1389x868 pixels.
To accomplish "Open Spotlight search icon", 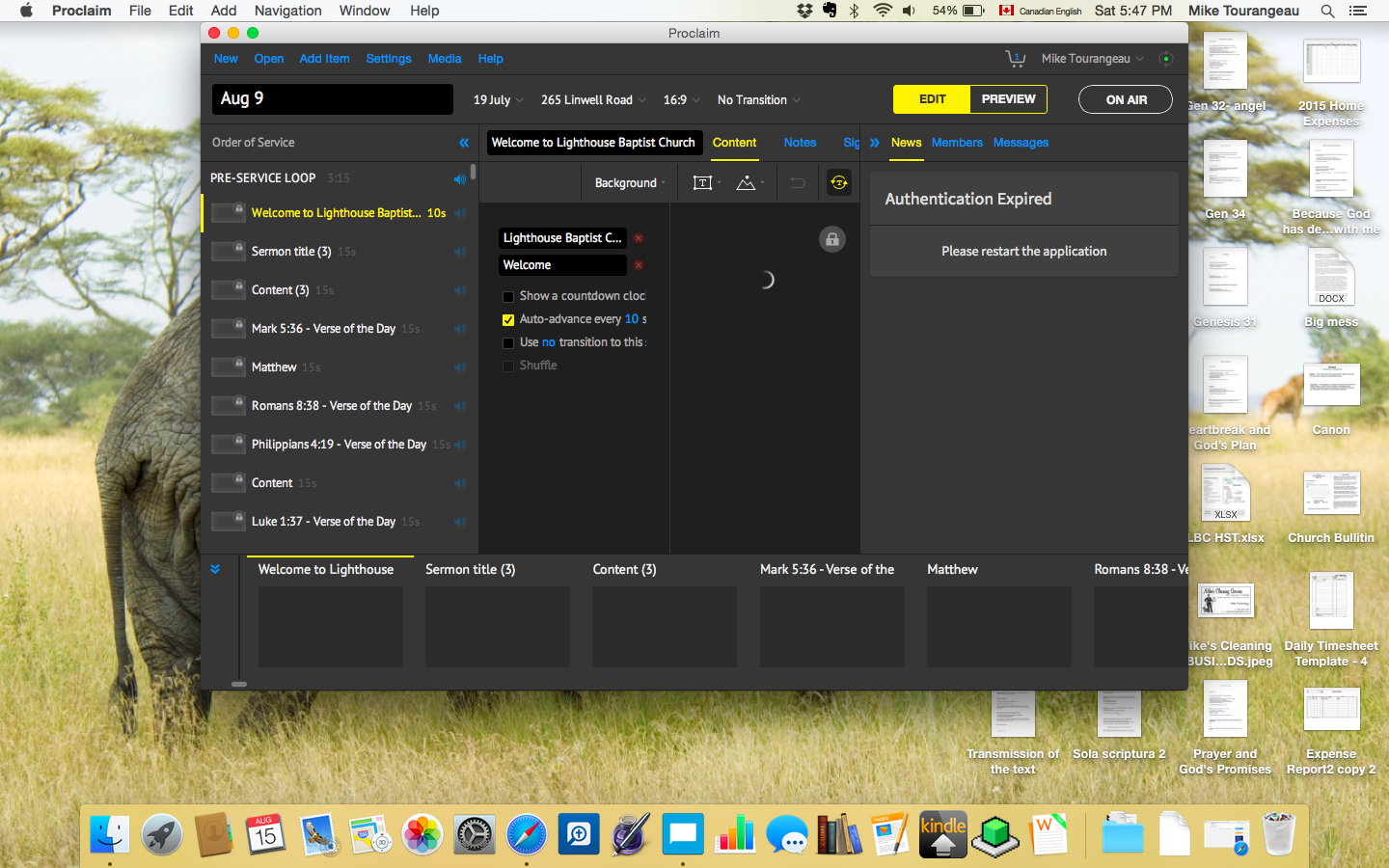I will 1328,11.
